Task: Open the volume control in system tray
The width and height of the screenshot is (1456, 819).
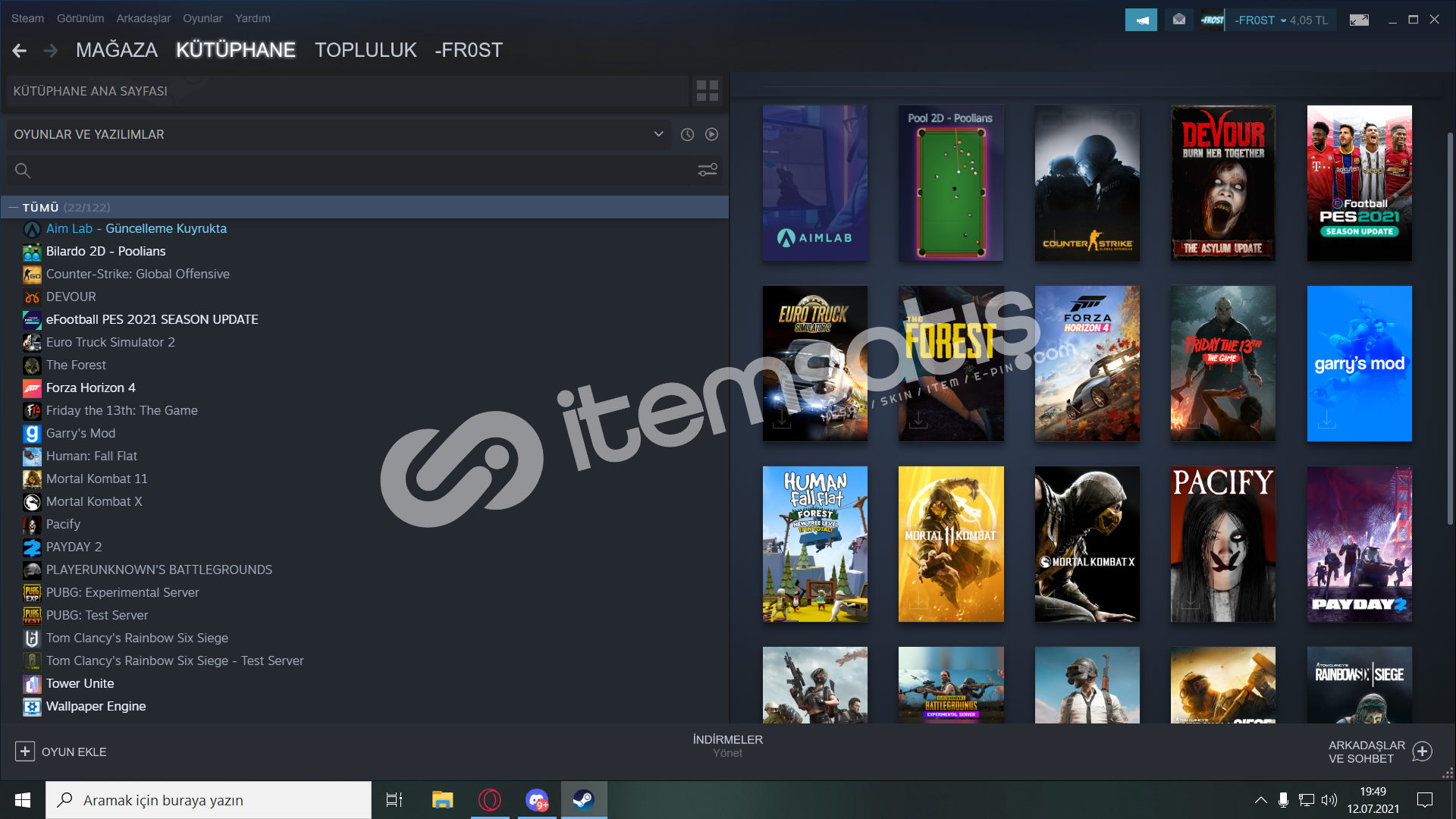Action: coord(1329,800)
